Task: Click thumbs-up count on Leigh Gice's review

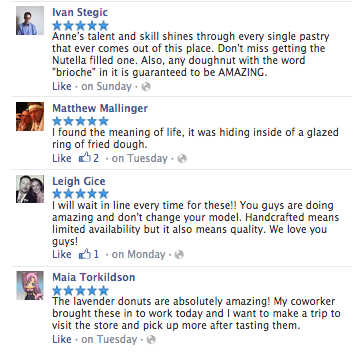Action: pyautogui.click(x=89, y=254)
